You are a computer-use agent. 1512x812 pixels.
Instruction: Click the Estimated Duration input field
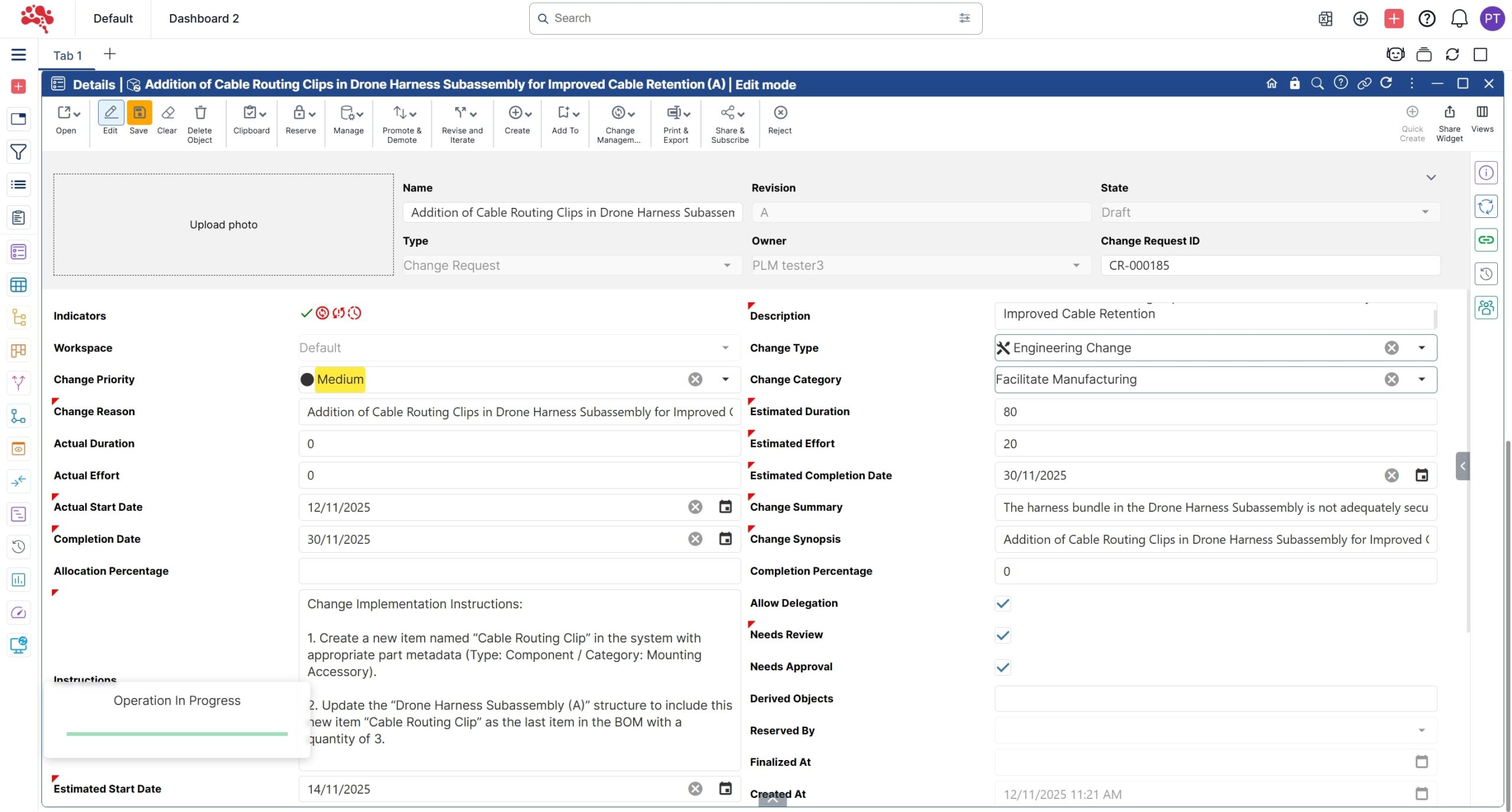tap(1215, 412)
